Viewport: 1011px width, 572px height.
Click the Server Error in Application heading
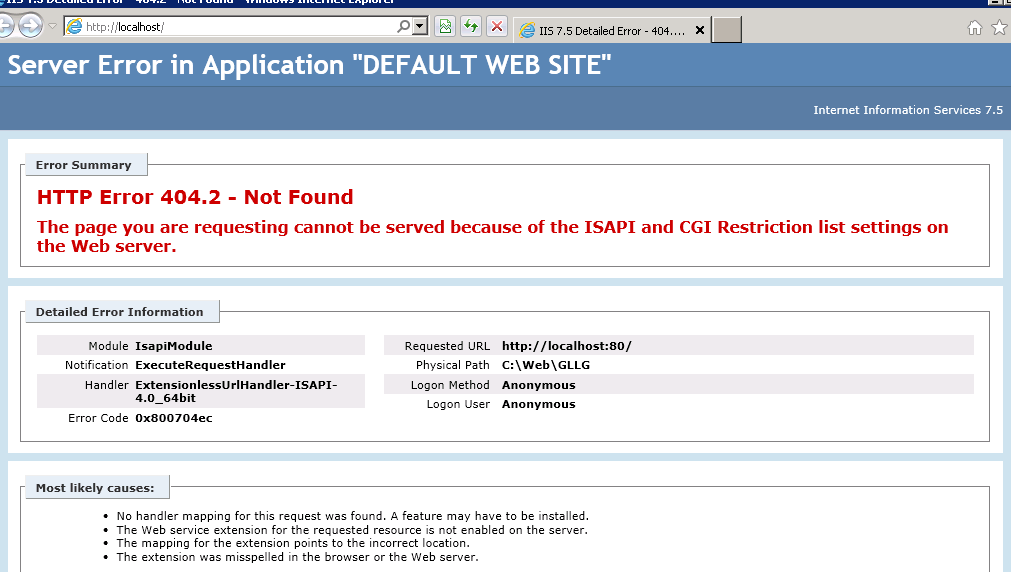point(309,65)
